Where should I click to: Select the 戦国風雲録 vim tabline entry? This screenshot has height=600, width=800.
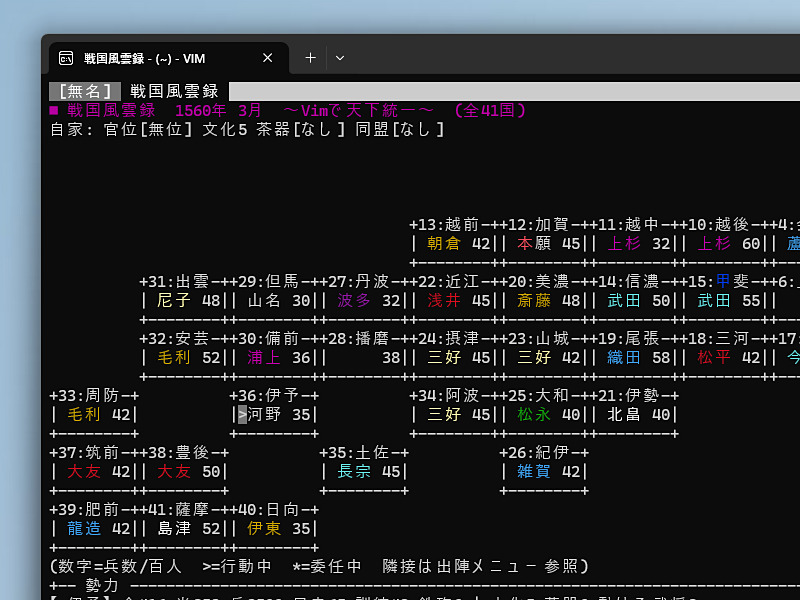pos(174,91)
